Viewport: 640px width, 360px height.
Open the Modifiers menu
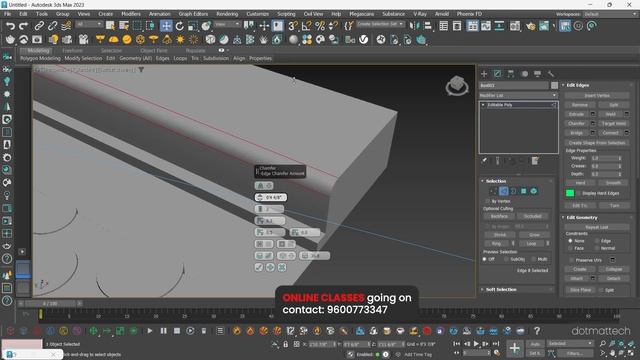[x=131, y=14]
